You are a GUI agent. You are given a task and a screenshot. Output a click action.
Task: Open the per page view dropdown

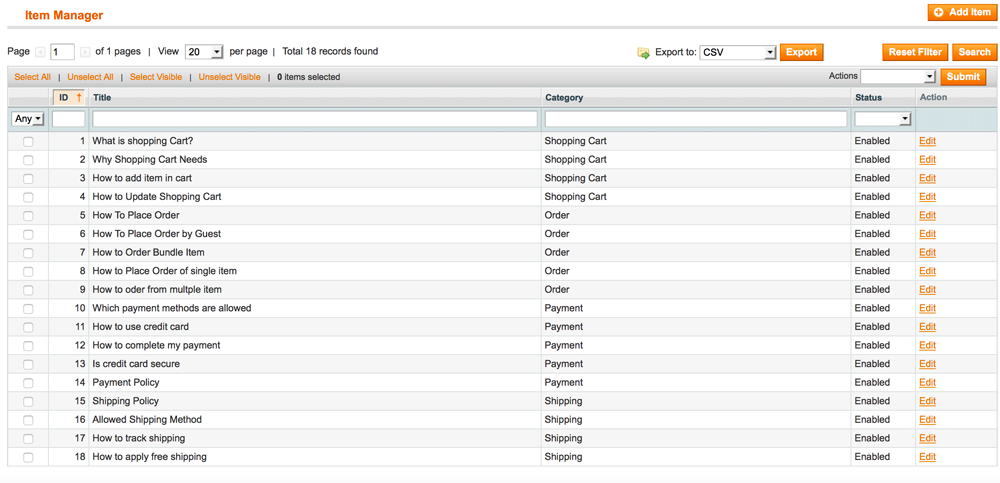coord(203,52)
